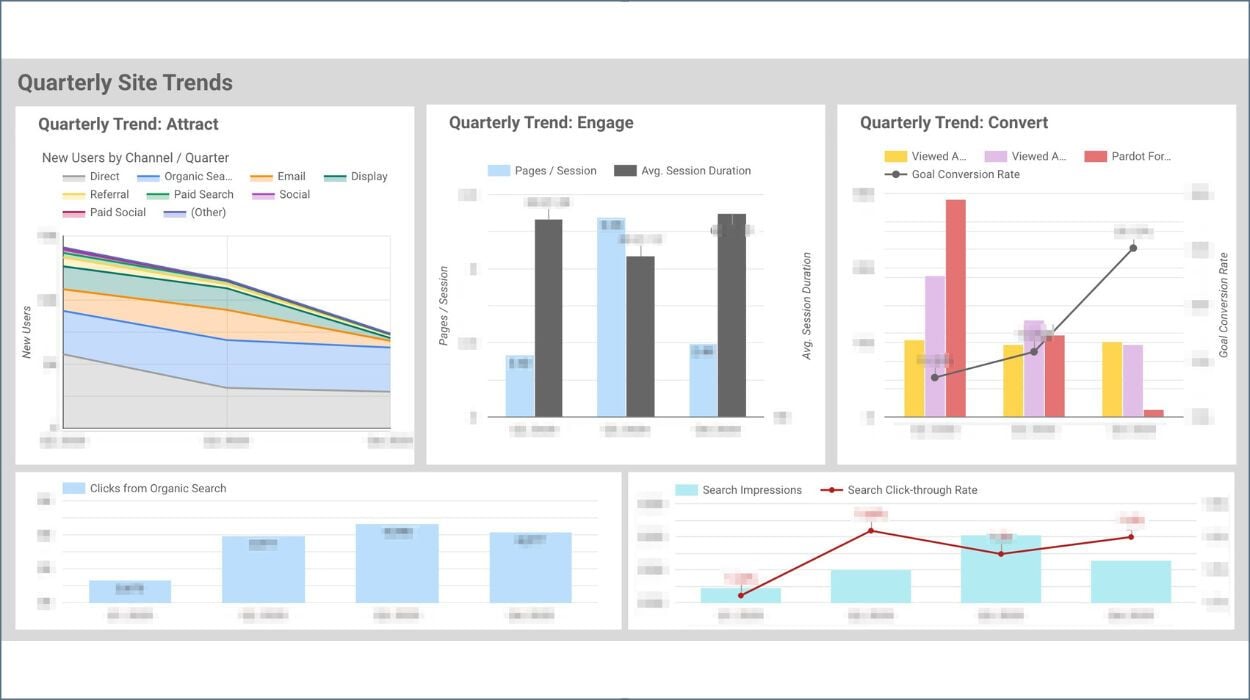Click the tallest Clicks from Organic Search bar
The image size is (1250, 700).
[397, 563]
